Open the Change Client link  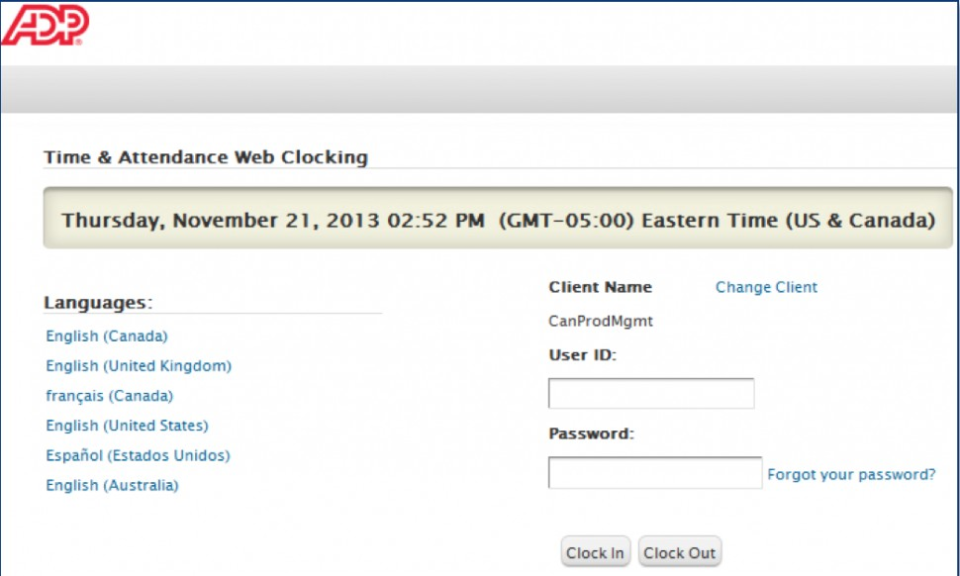point(766,287)
